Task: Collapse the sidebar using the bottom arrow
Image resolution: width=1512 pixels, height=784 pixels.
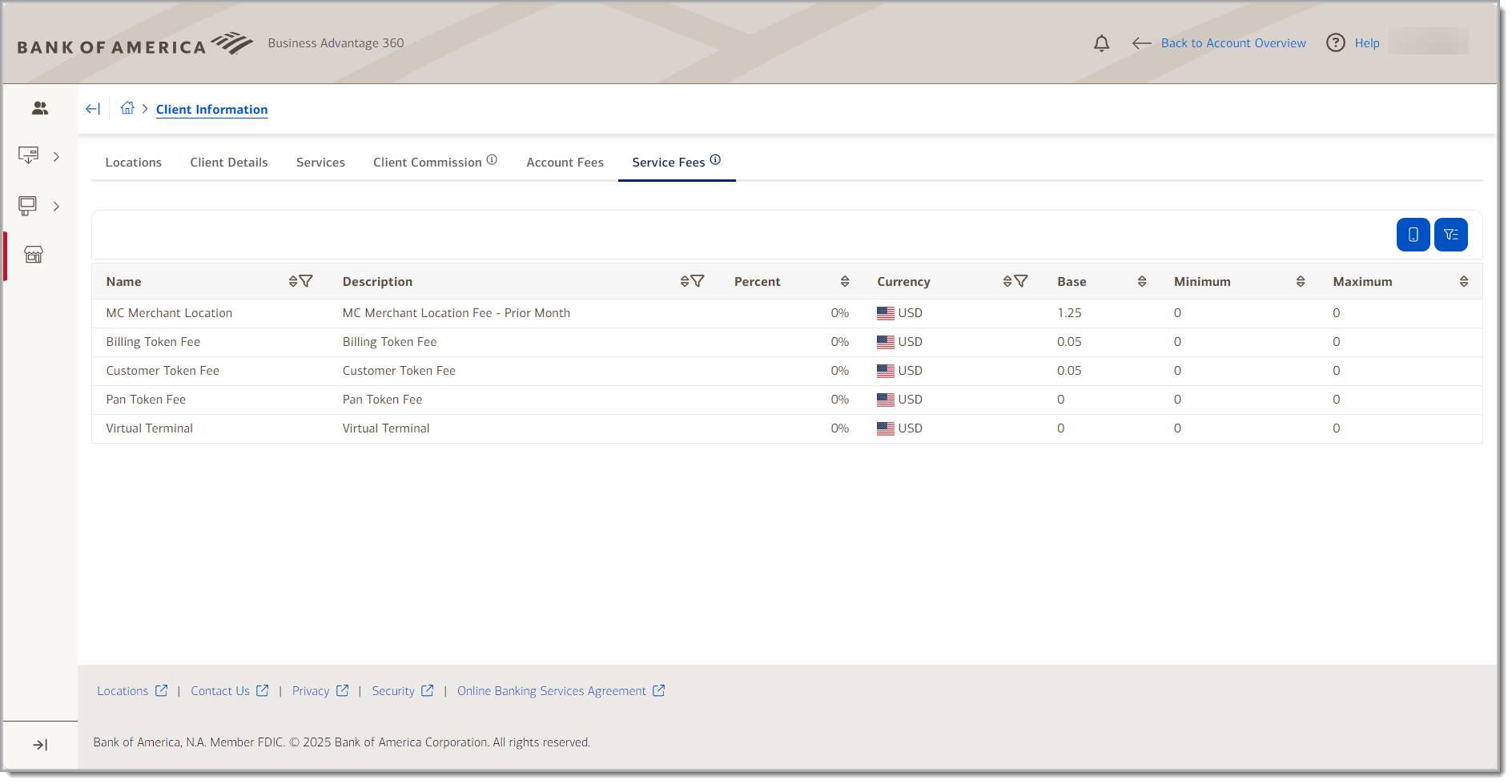Action: (39, 744)
